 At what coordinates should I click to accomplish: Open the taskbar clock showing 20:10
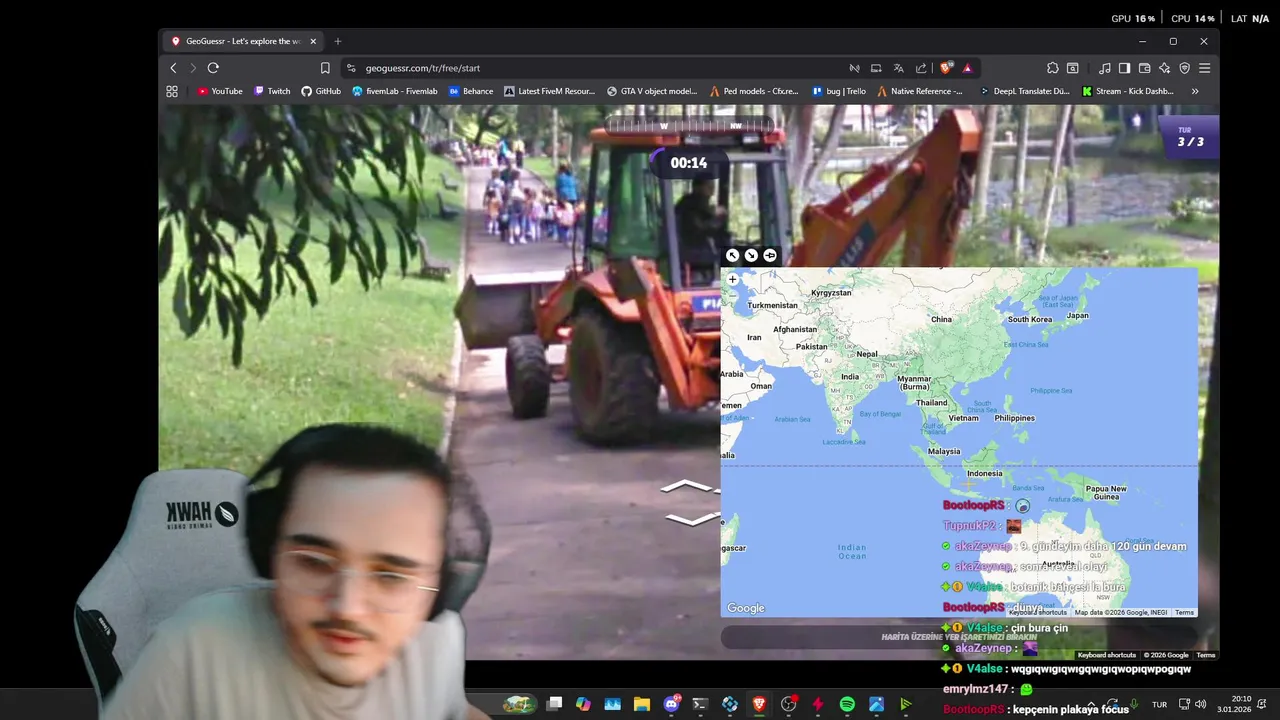click(x=1234, y=704)
